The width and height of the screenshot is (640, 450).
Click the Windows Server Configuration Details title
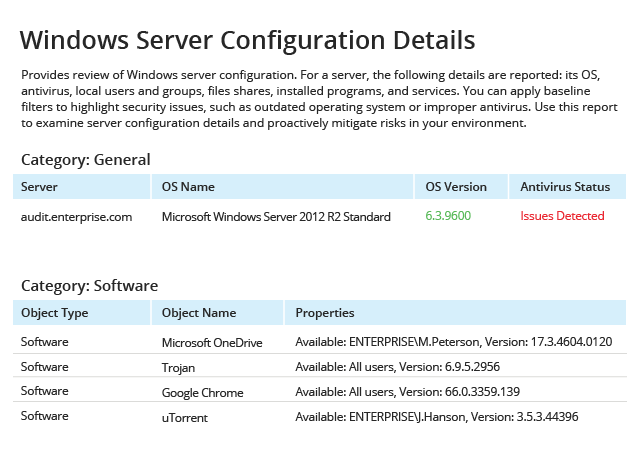click(x=247, y=41)
